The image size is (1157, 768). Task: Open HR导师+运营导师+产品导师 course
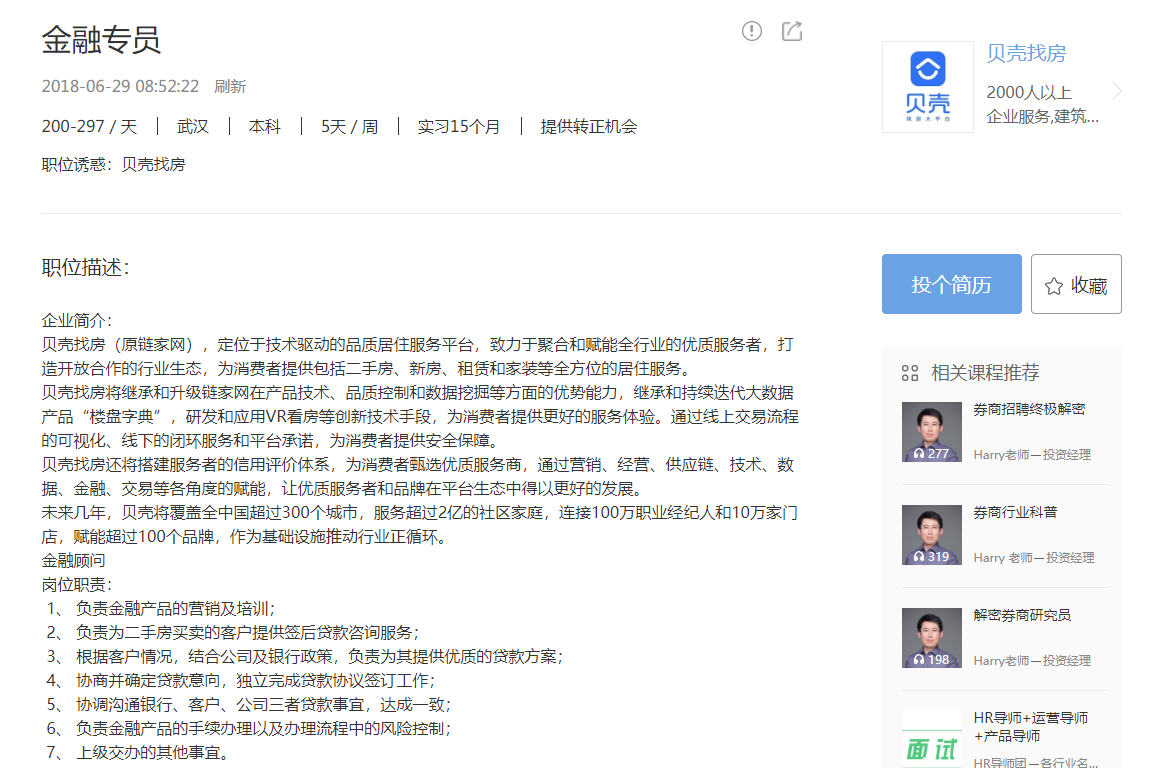[1030, 727]
